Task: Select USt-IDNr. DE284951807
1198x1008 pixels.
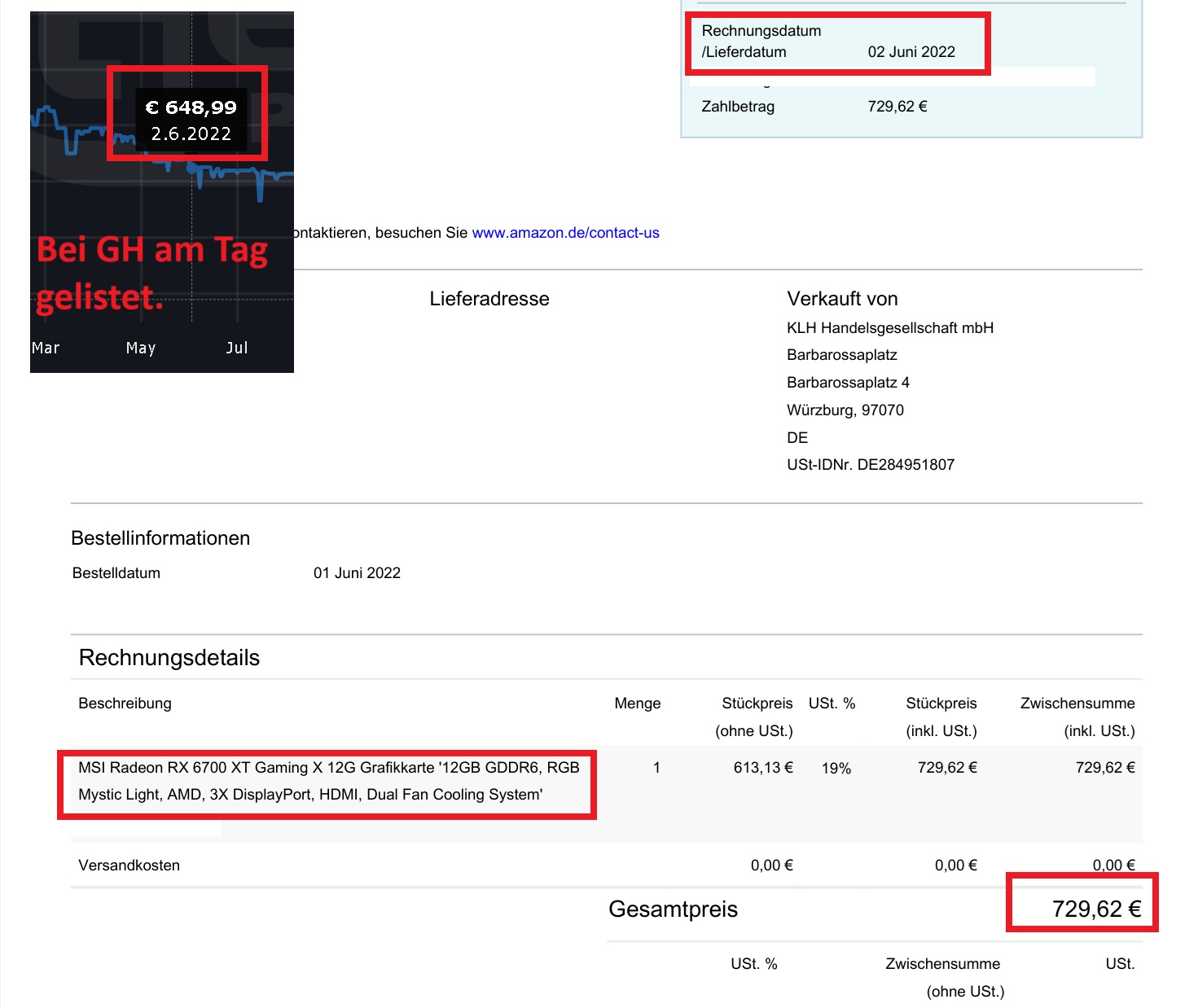Action: (871, 465)
